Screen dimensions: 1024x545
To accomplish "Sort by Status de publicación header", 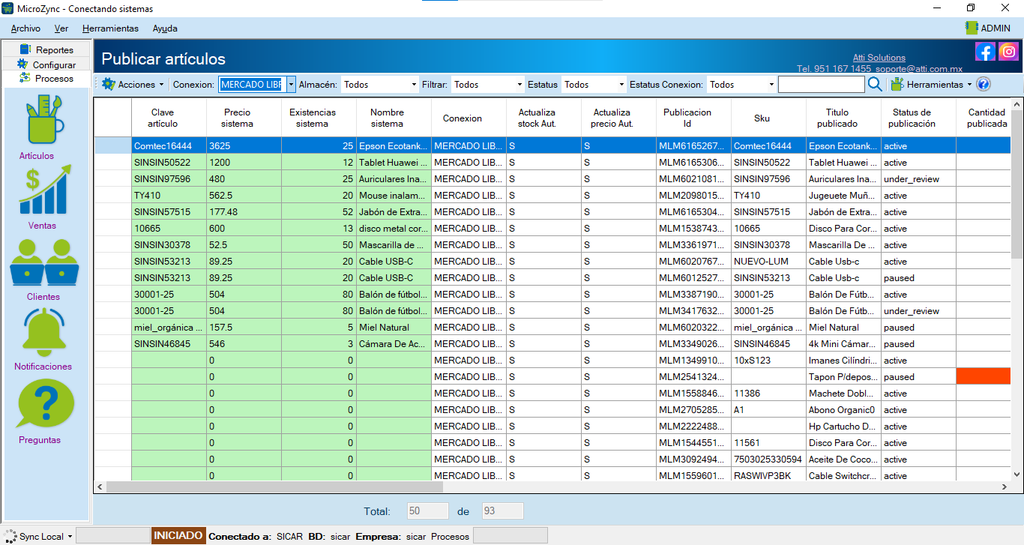I will tap(919, 118).
